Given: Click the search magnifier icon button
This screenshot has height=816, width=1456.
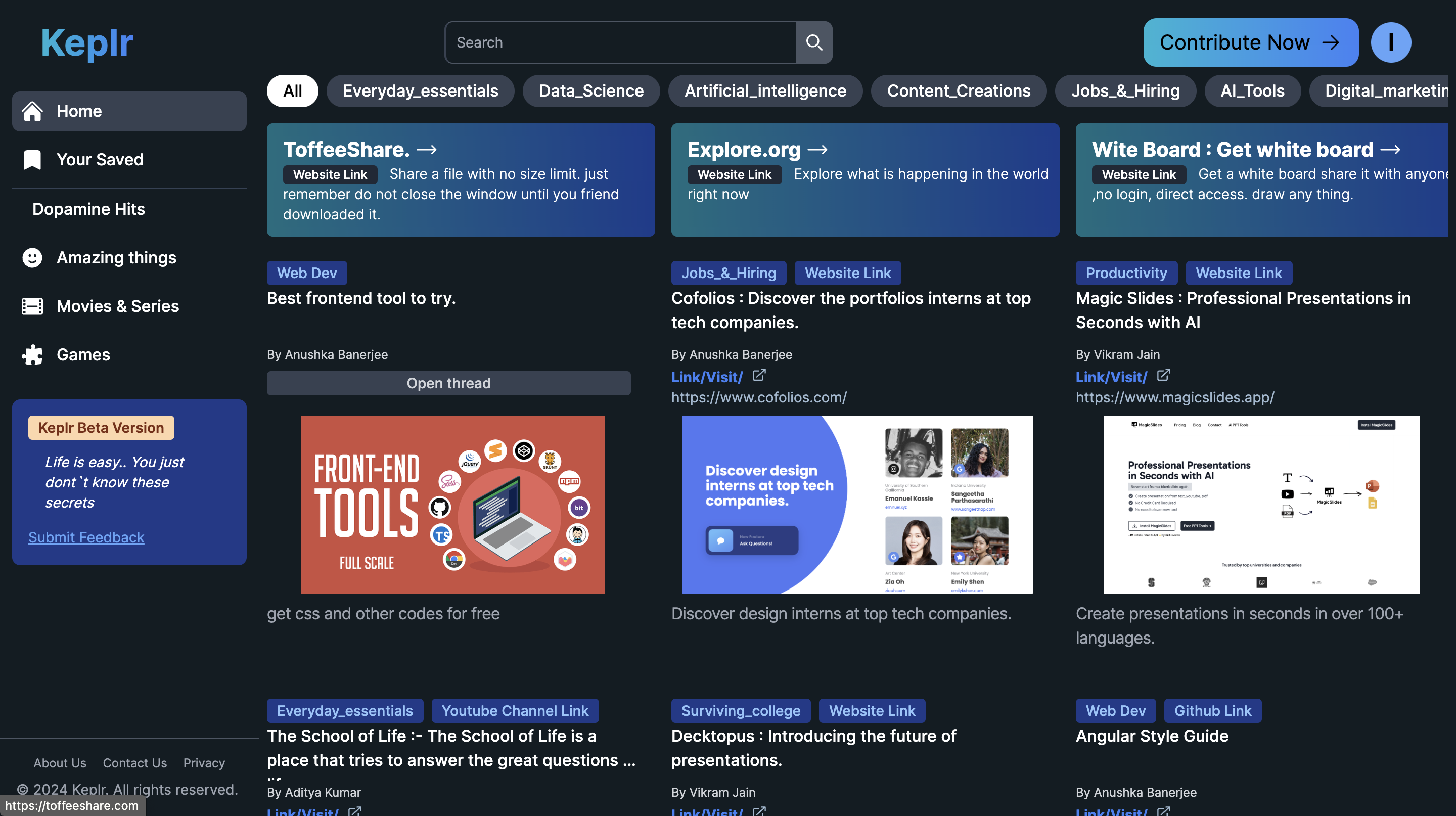Looking at the screenshot, I should click(x=813, y=42).
